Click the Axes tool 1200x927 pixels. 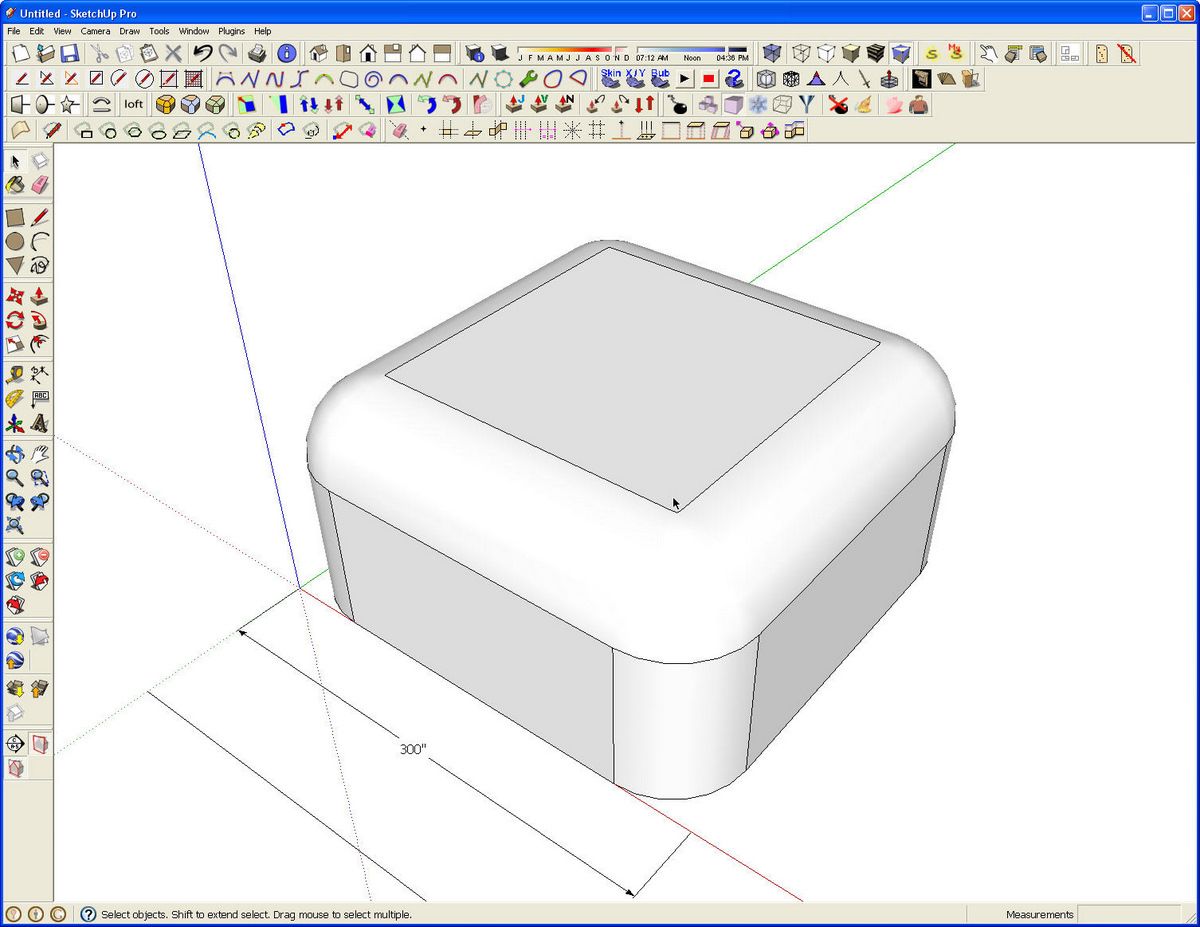tap(15, 423)
